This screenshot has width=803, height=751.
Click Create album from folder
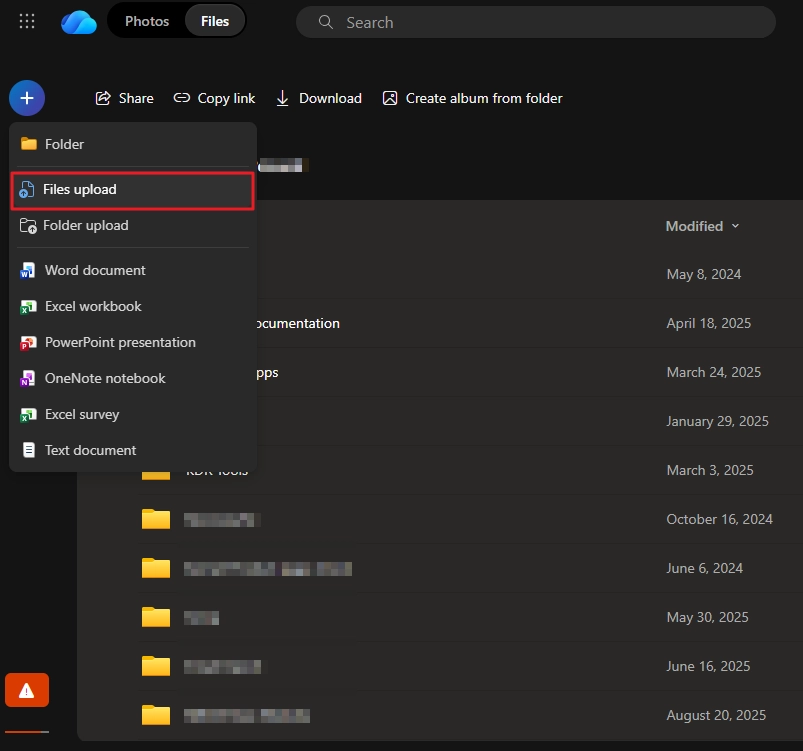click(x=472, y=98)
